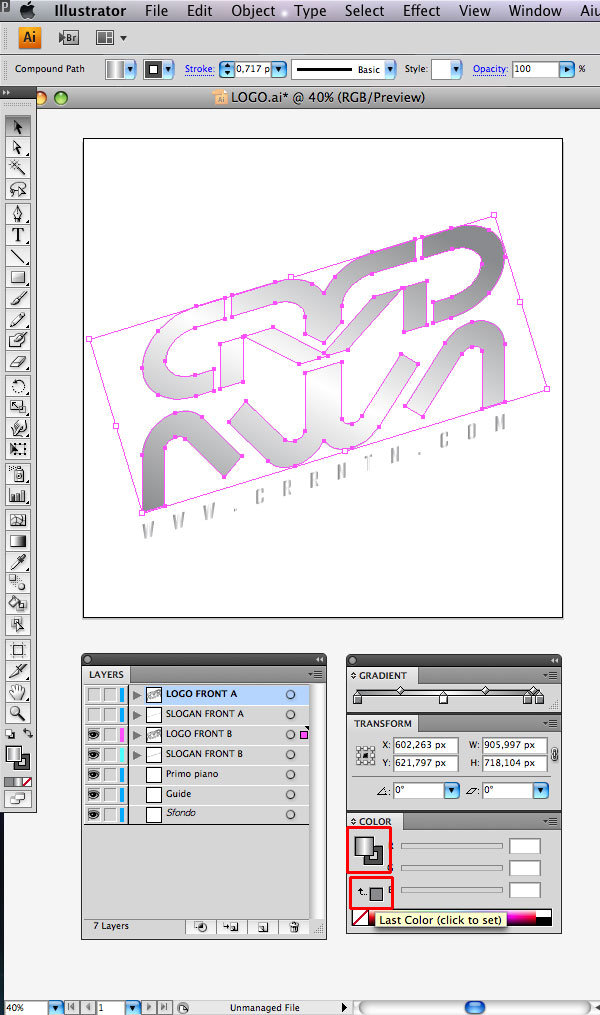Open the Window menu
600x1015 pixels.
[x=535, y=11]
